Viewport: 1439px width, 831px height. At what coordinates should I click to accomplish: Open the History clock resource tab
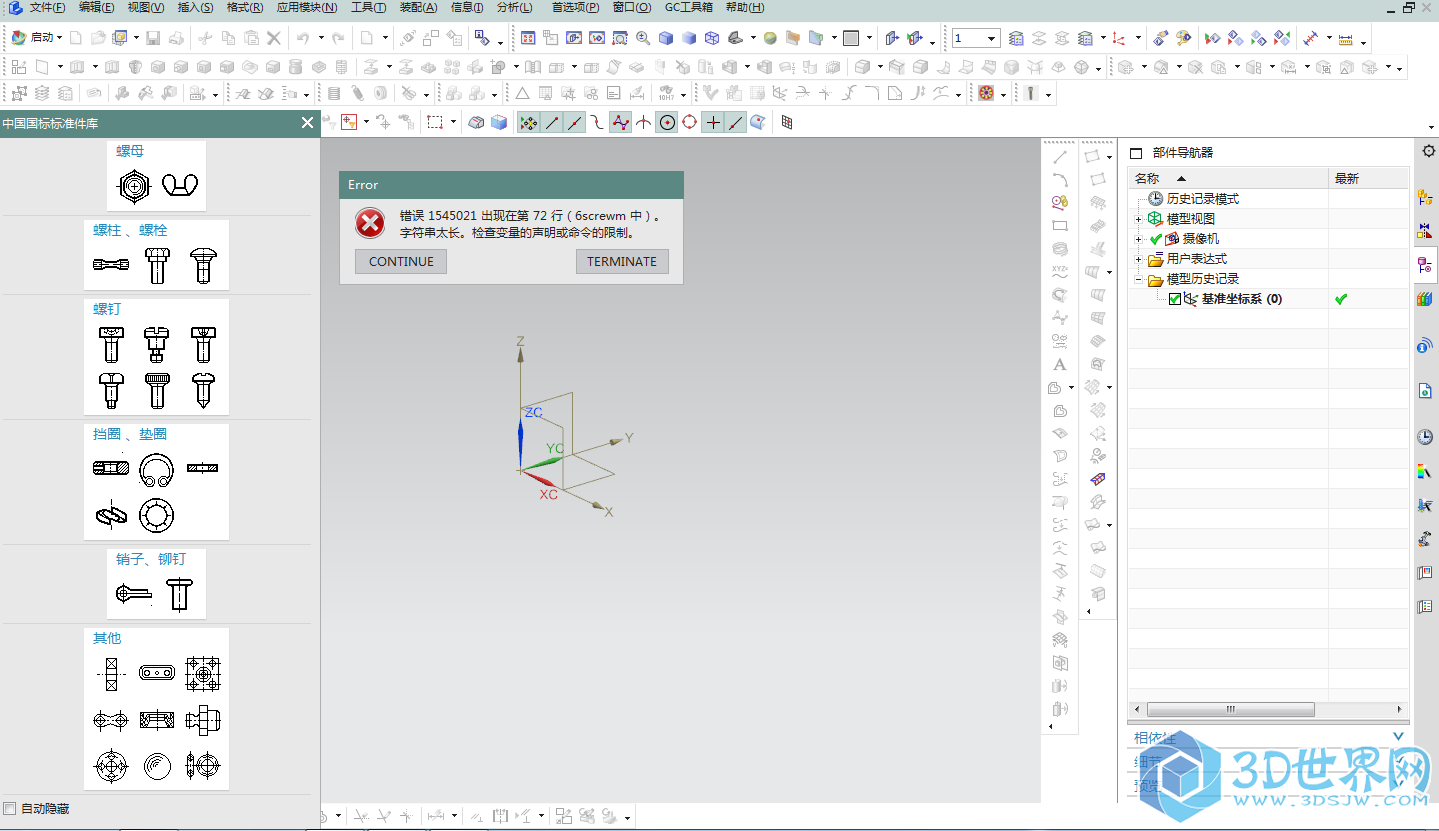1425,437
